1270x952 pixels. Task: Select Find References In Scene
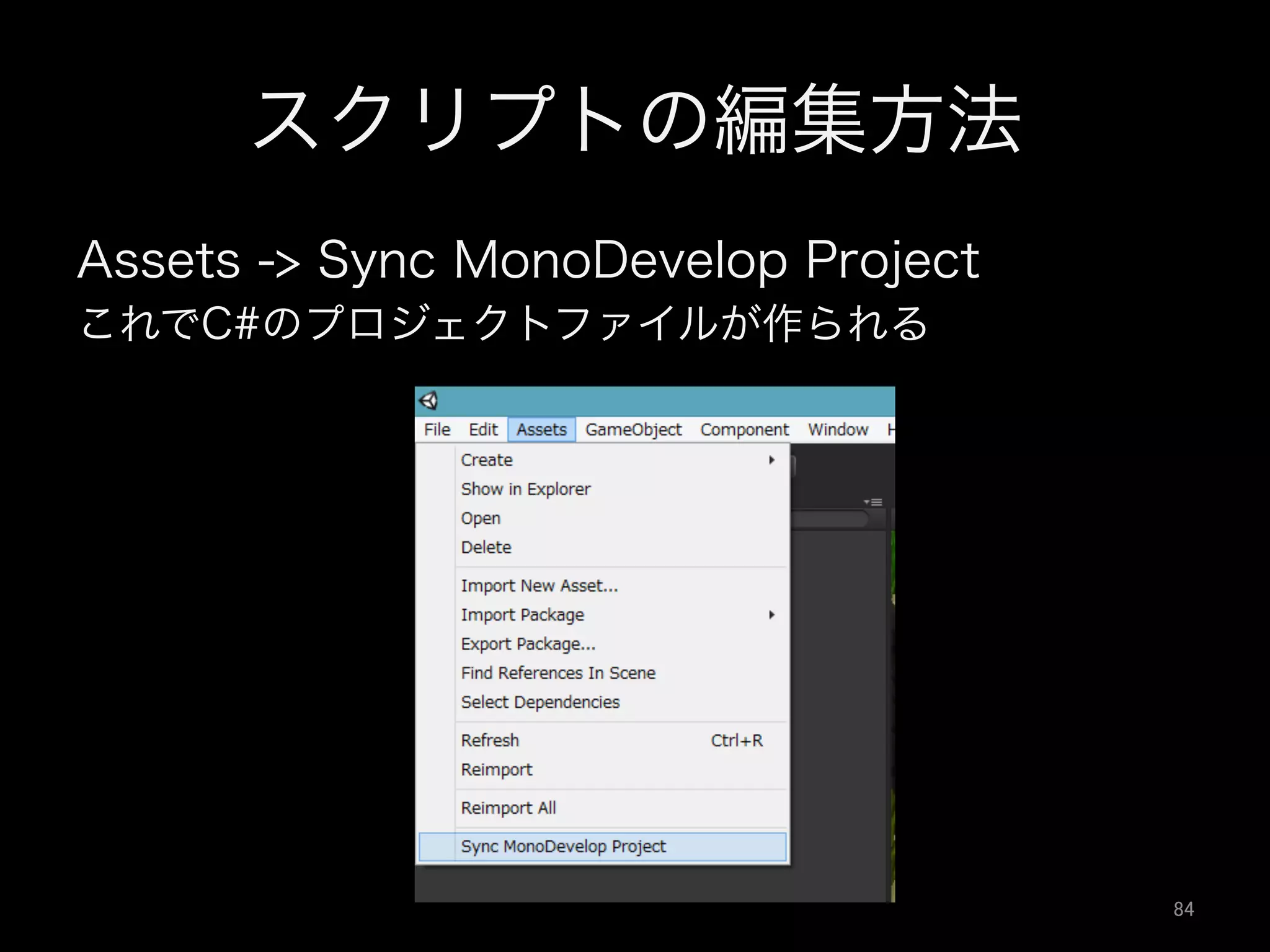603,673
